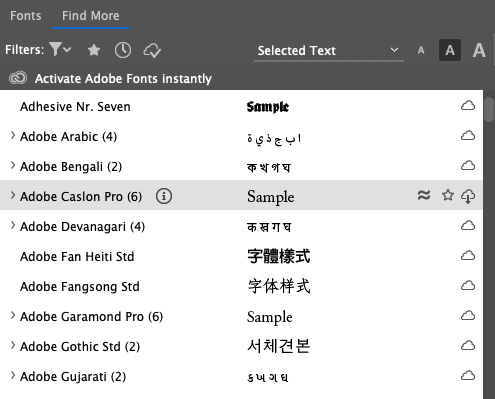
Task: Expand Adobe Arabic font family
Action: pos(13,135)
